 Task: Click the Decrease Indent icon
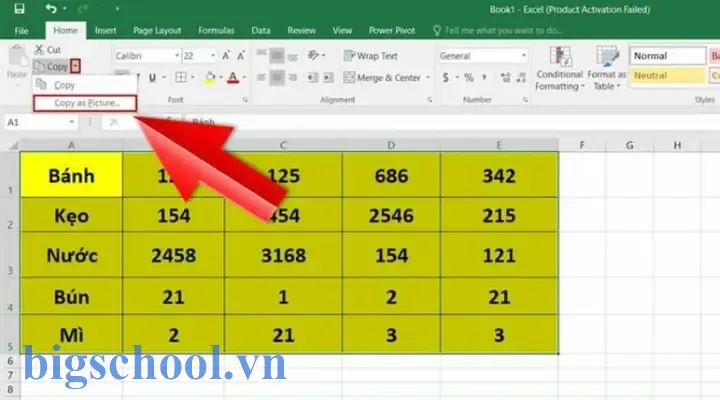point(313,78)
